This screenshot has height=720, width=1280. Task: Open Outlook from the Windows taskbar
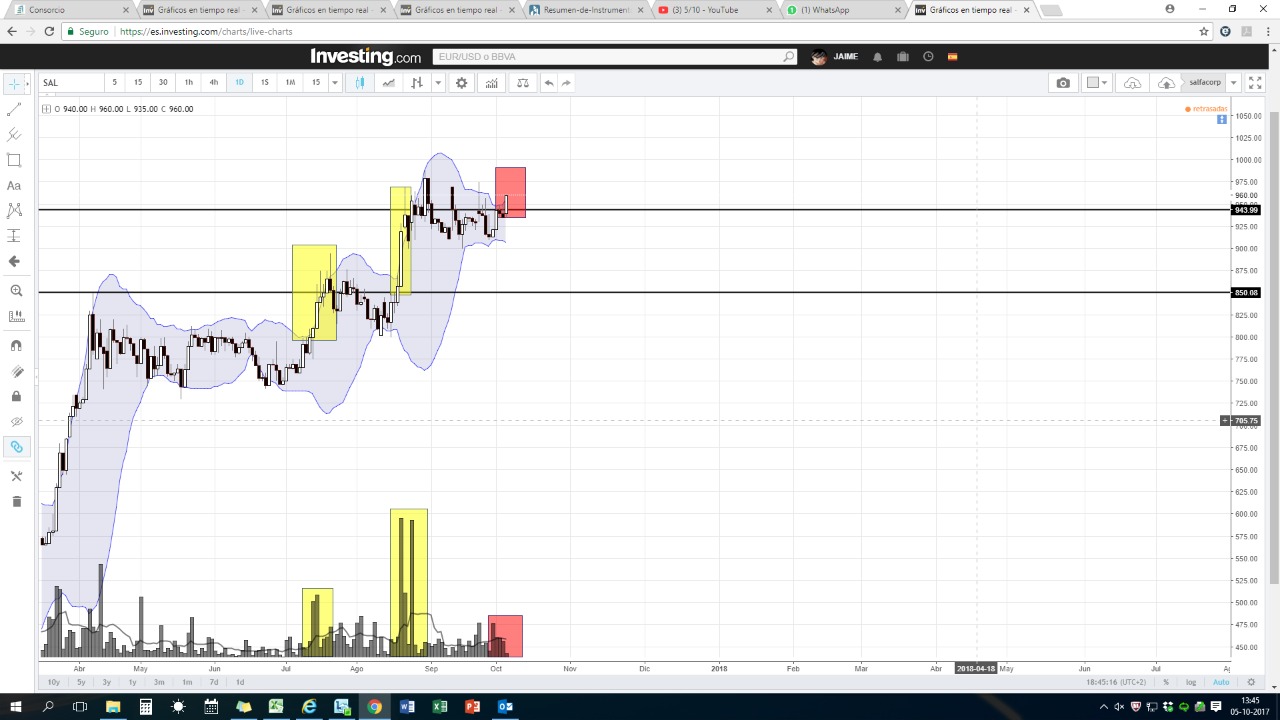click(505, 707)
